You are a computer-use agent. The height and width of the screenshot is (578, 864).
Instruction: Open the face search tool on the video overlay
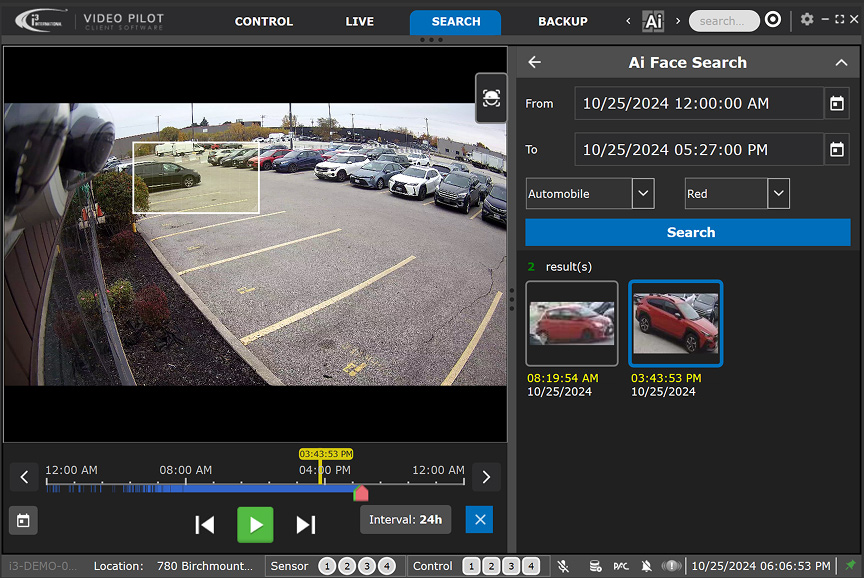click(x=490, y=98)
